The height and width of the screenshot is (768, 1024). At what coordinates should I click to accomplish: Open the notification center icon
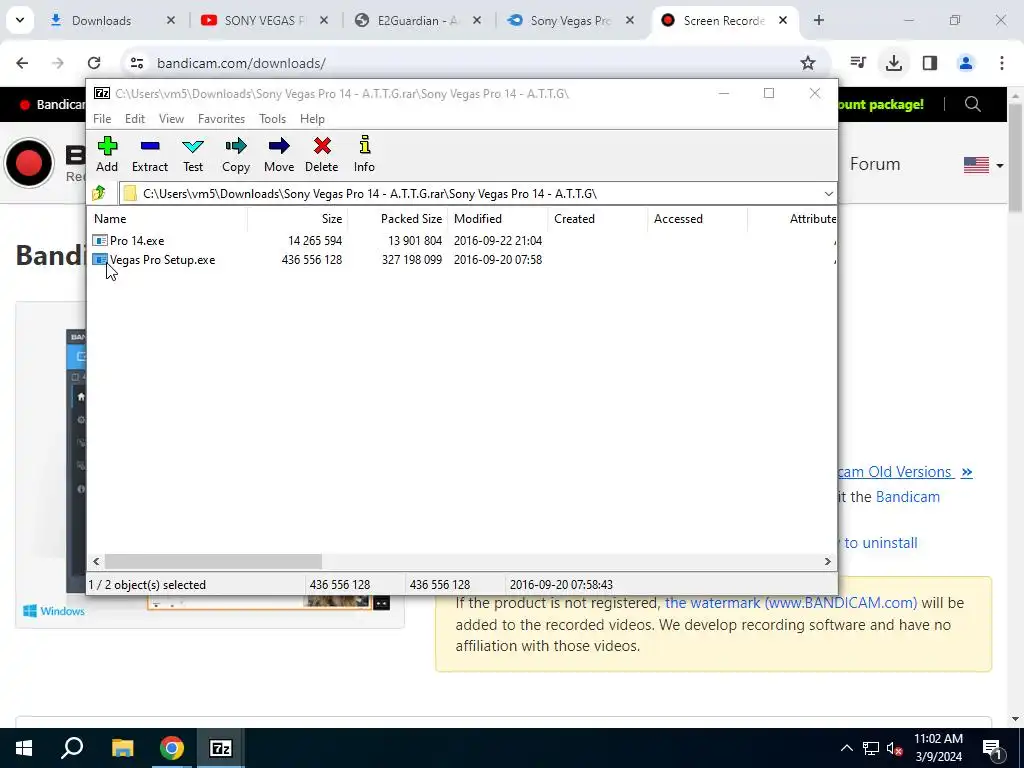(x=992, y=749)
